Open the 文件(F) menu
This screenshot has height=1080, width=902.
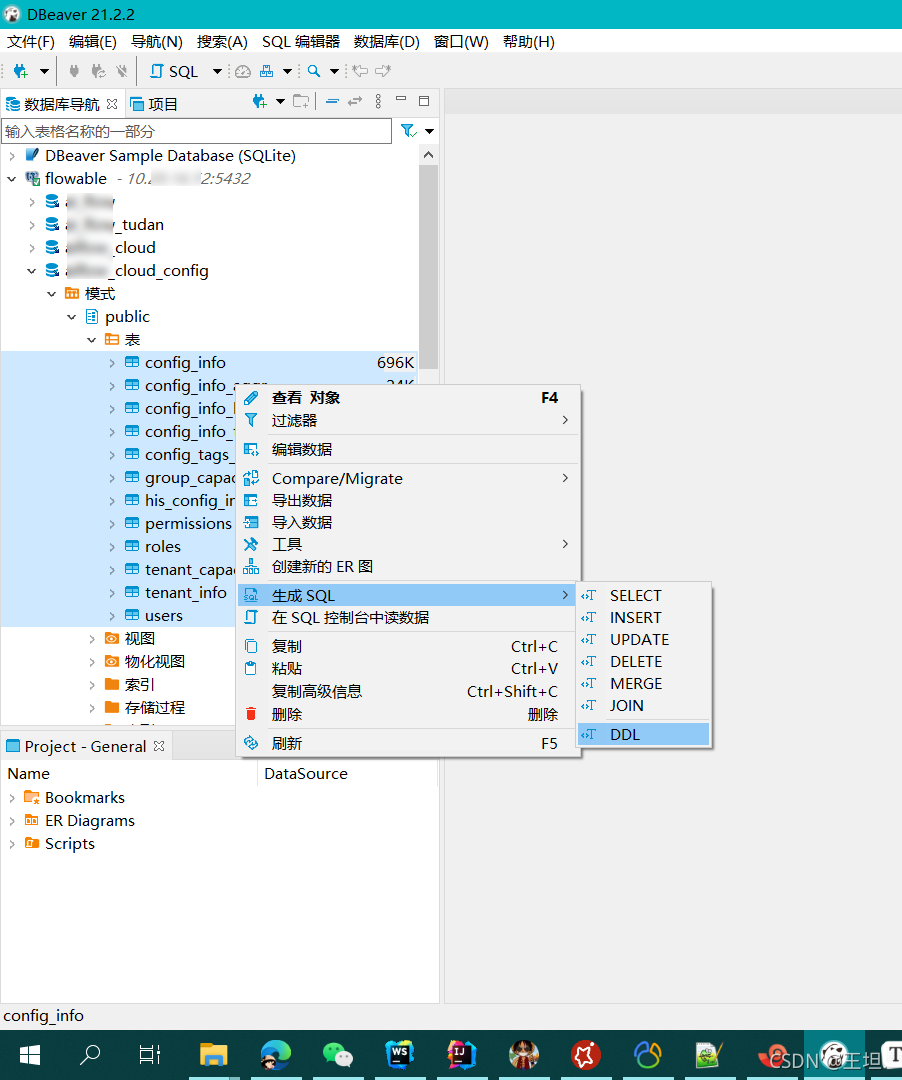pos(30,42)
